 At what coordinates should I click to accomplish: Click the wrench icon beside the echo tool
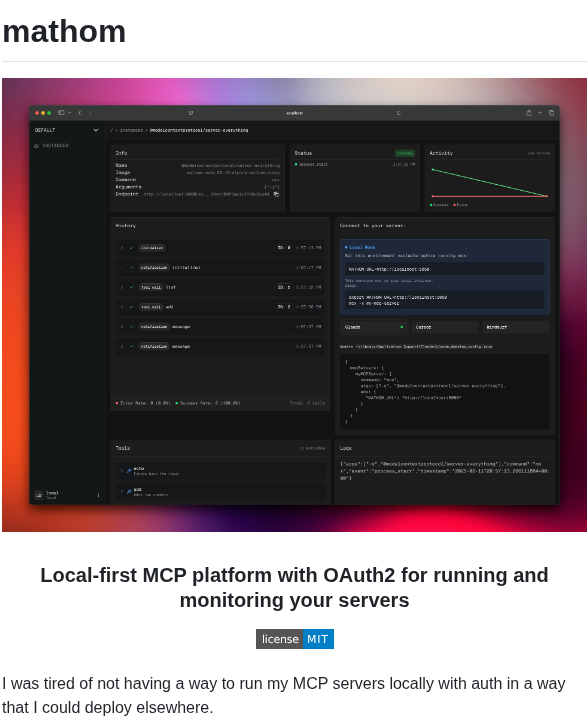(x=129, y=471)
